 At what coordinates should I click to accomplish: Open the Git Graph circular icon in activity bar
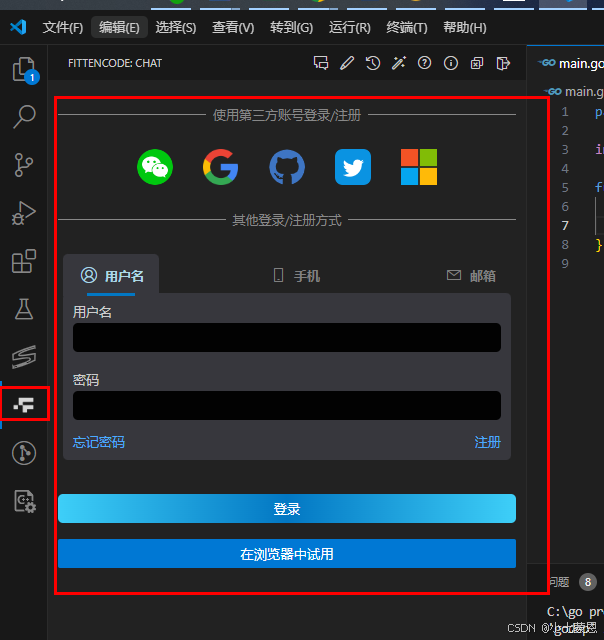tap(24, 453)
